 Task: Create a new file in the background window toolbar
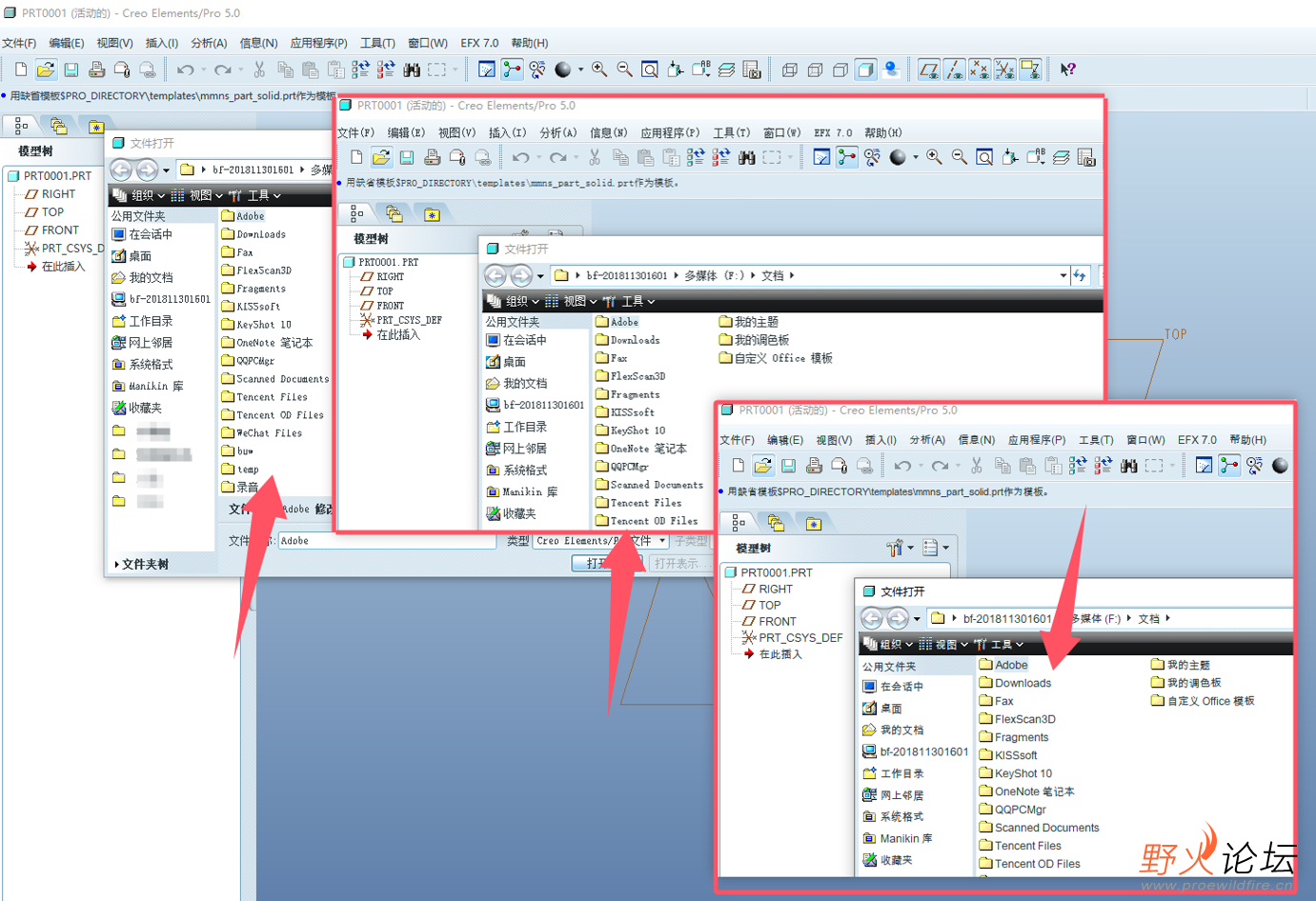tap(21, 70)
